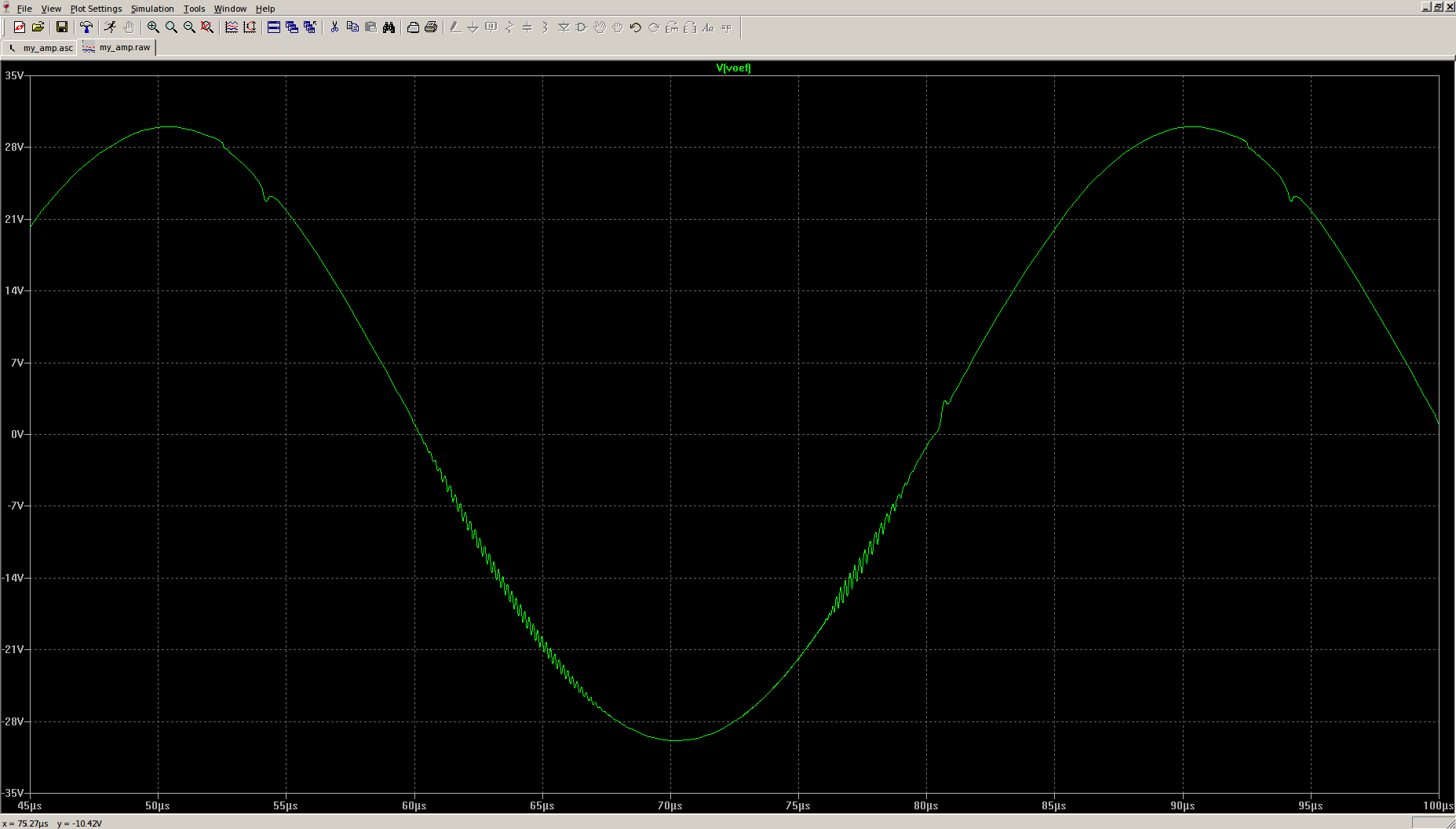Click the Zoom Out magnifier with minus
The image size is (1456, 829).
point(189,27)
